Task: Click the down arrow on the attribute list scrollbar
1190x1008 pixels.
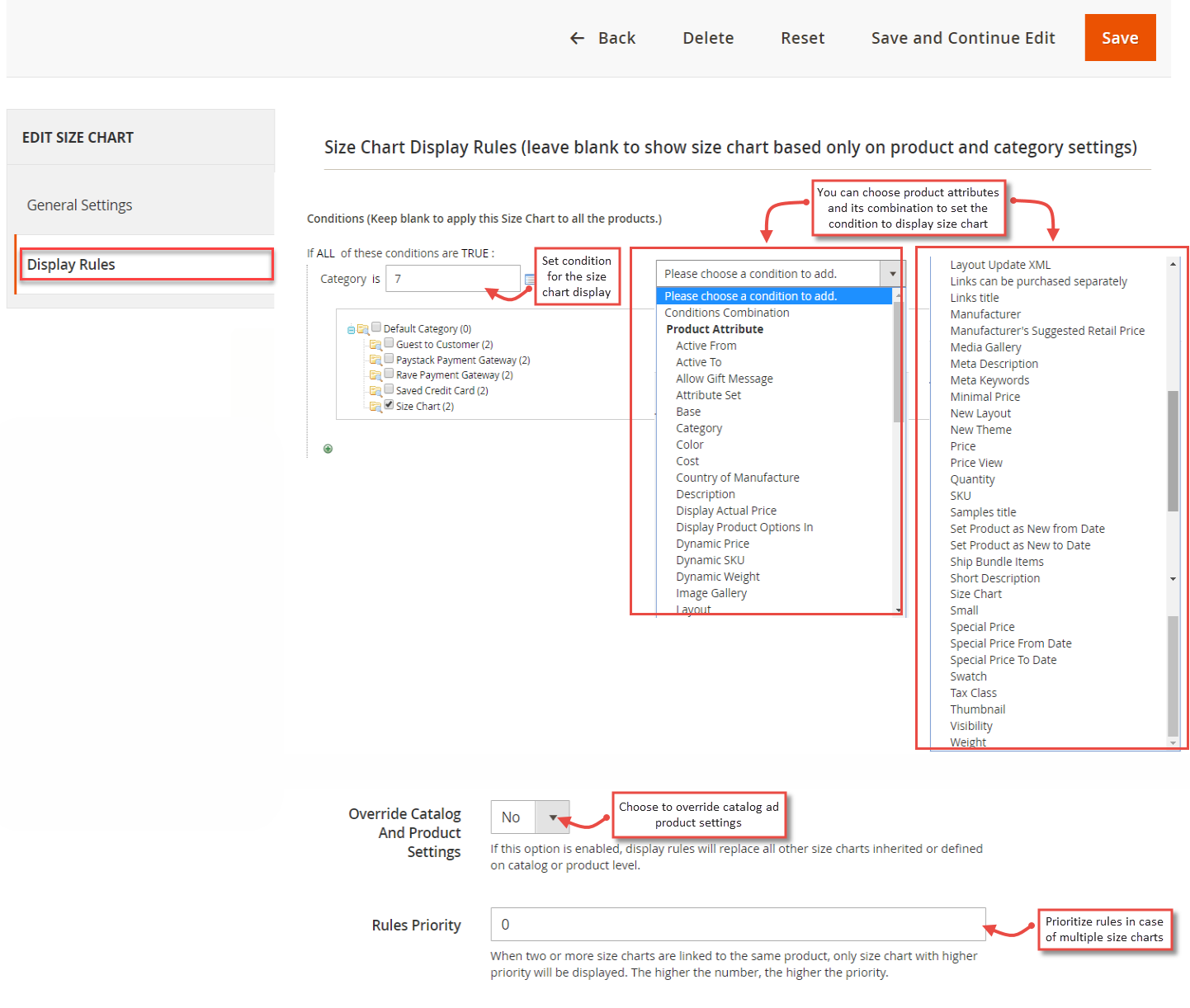Action: point(1173,742)
